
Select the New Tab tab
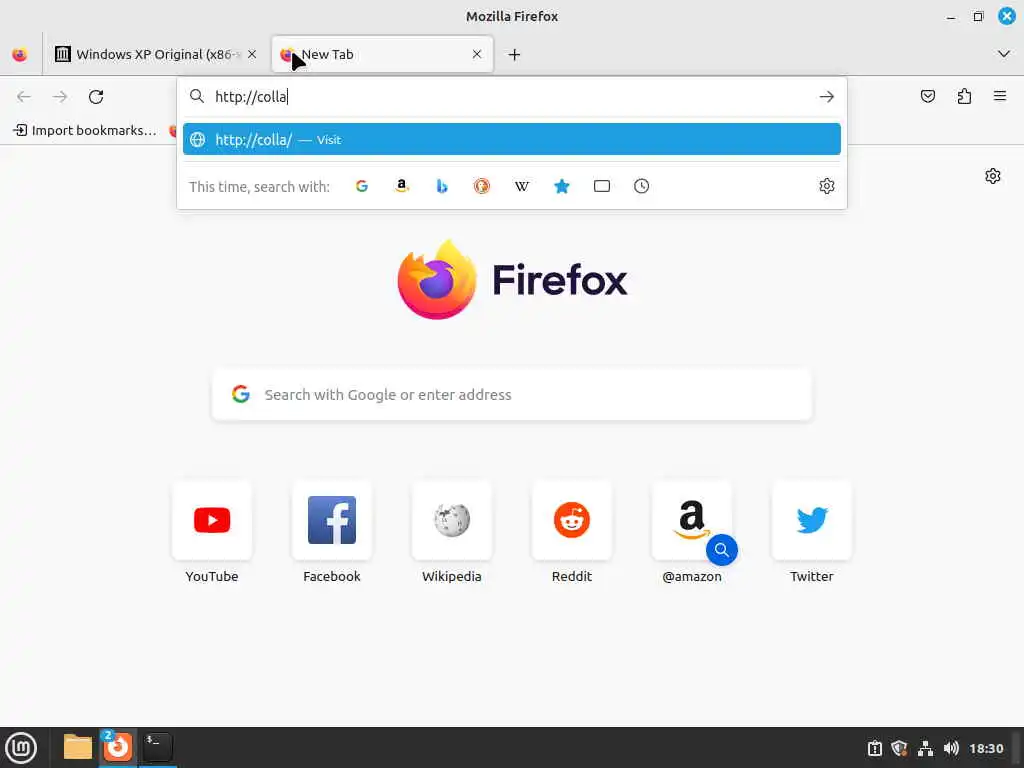pyautogui.click(x=382, y=54)
